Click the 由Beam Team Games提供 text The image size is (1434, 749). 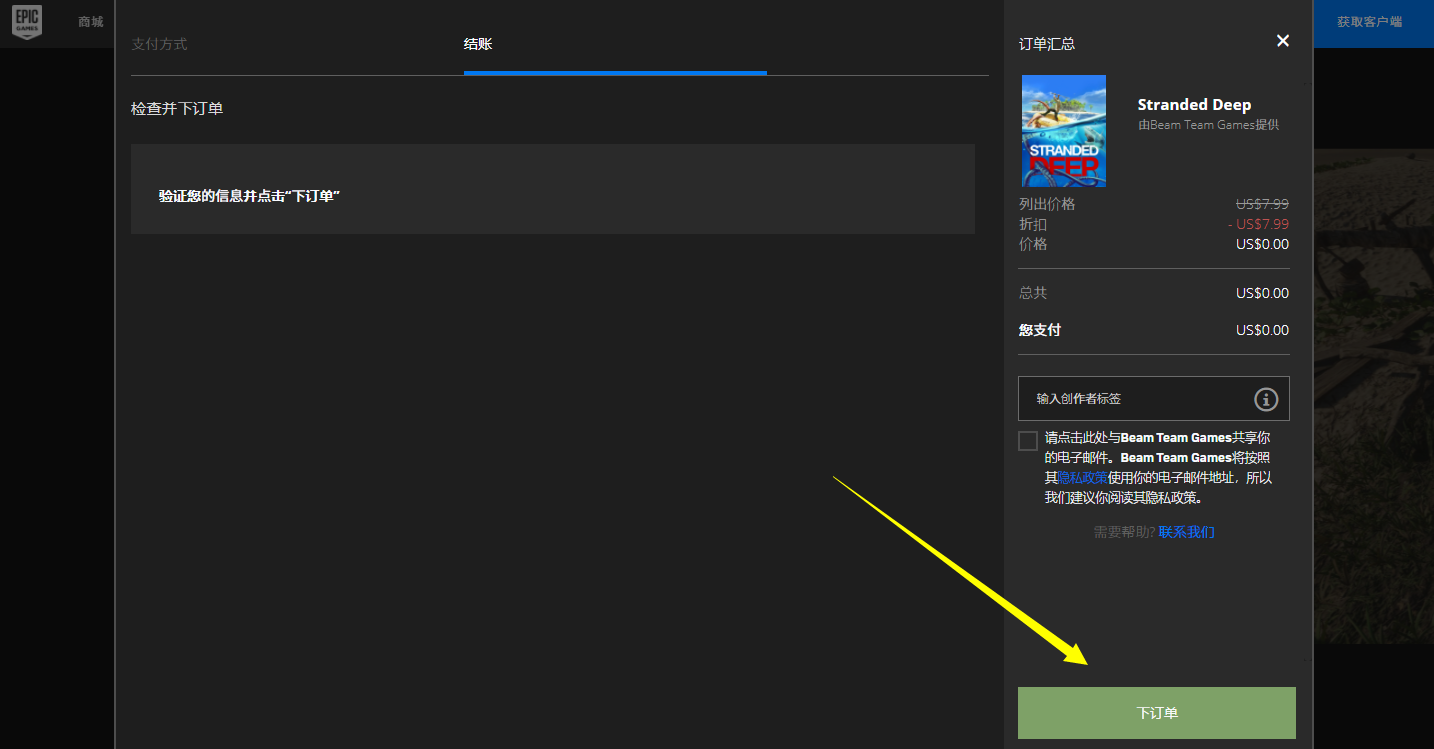point(1208,125)
